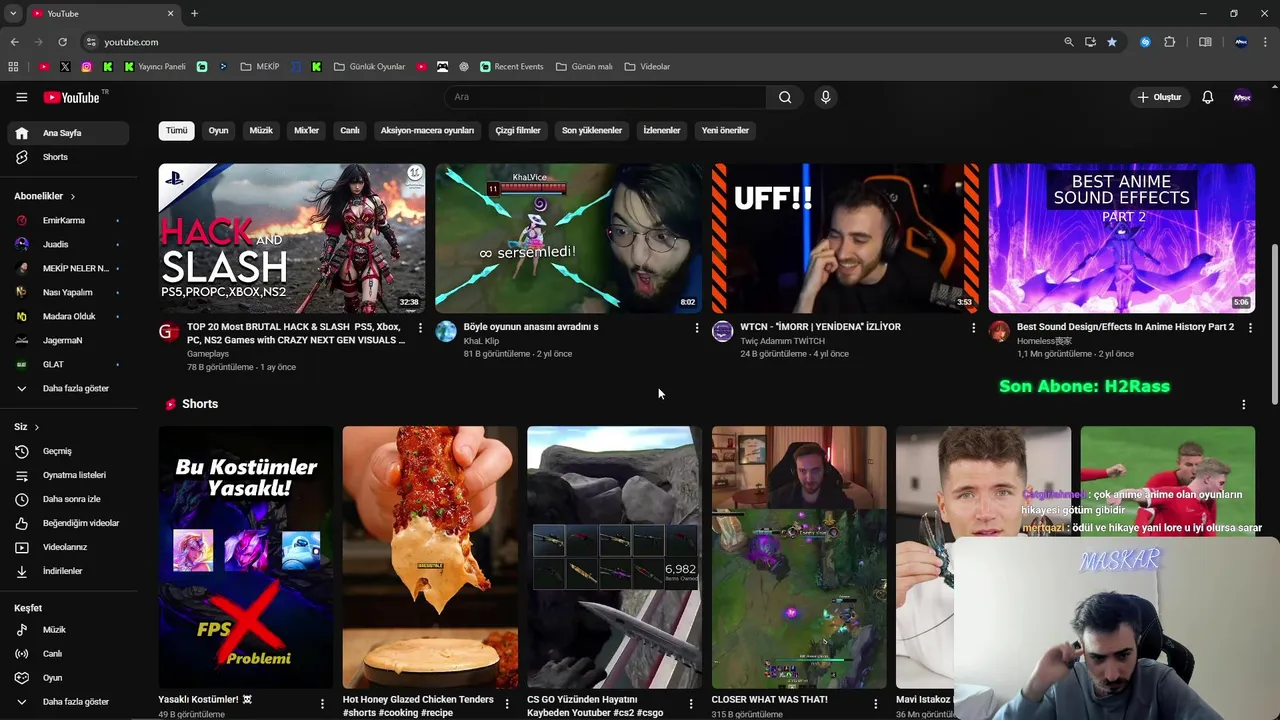The width and height of the screenshot is (1280, 720).
Task: Open Shorts shelf three-dot menu
Action: (x=1243, y=405)
